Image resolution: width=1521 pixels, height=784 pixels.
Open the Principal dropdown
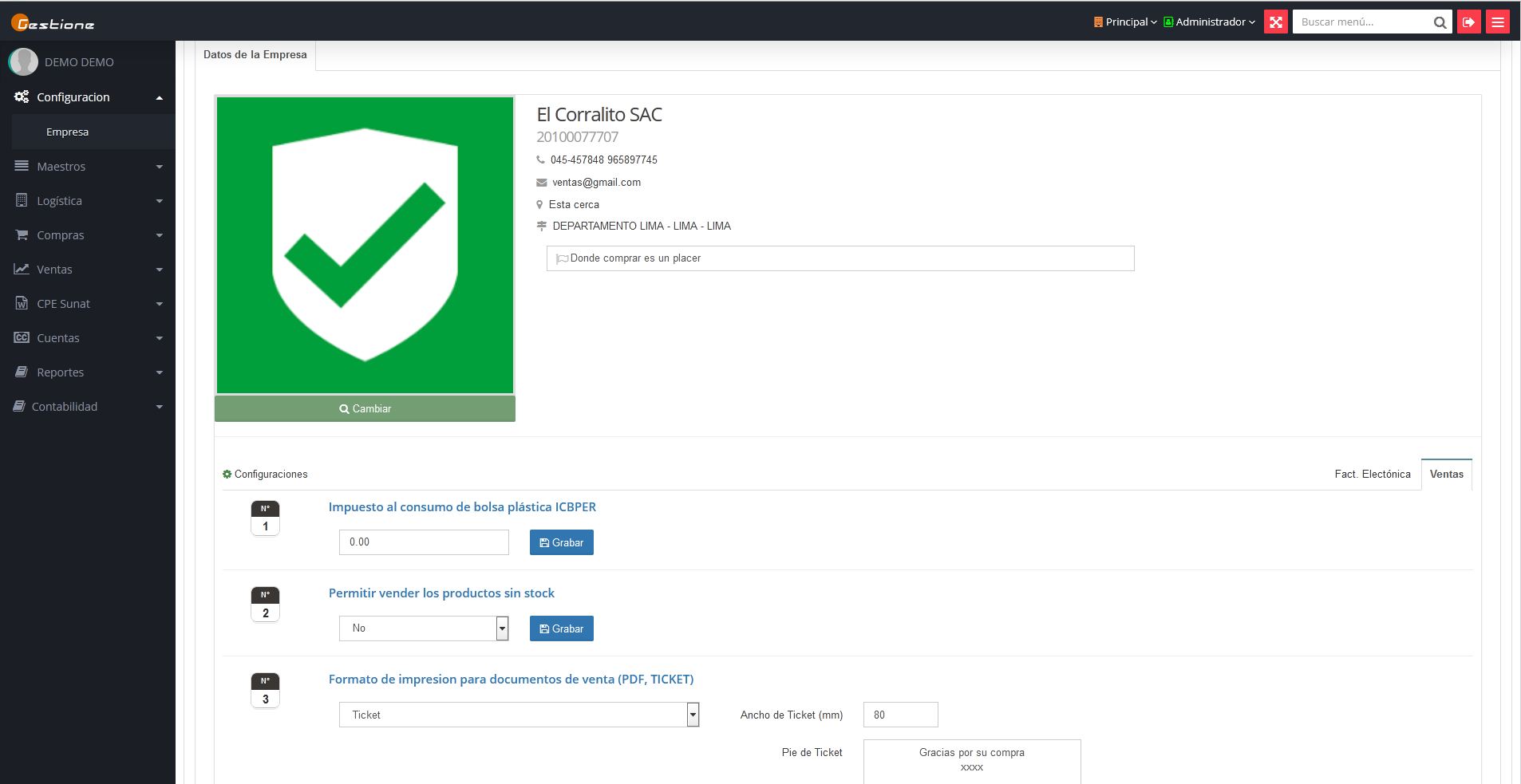(1125, 22)
